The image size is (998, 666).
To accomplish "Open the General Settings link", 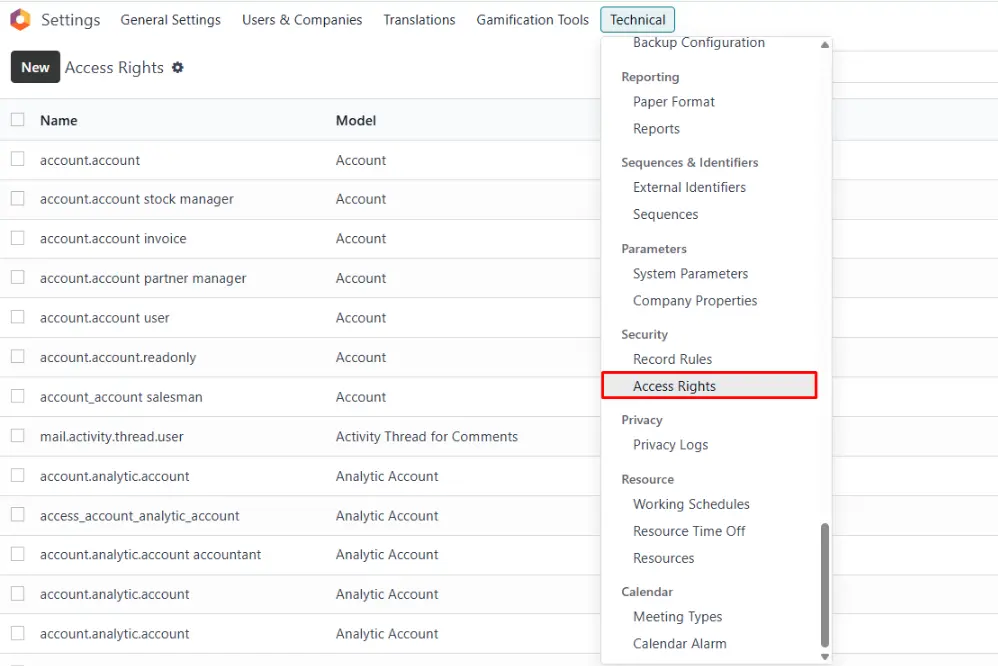I will coord(170,20).
